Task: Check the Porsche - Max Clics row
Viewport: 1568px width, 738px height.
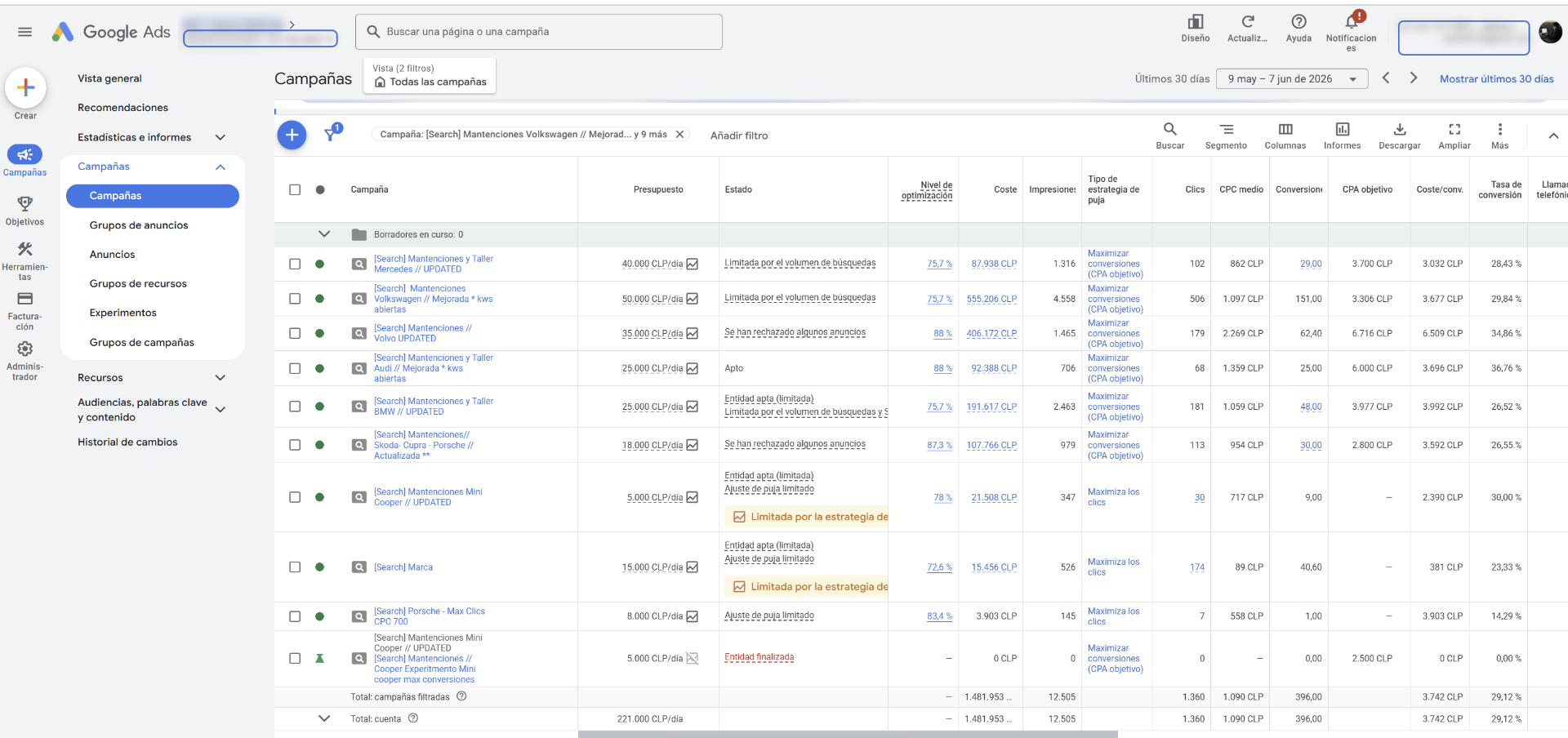Action: tap(295, 616)
